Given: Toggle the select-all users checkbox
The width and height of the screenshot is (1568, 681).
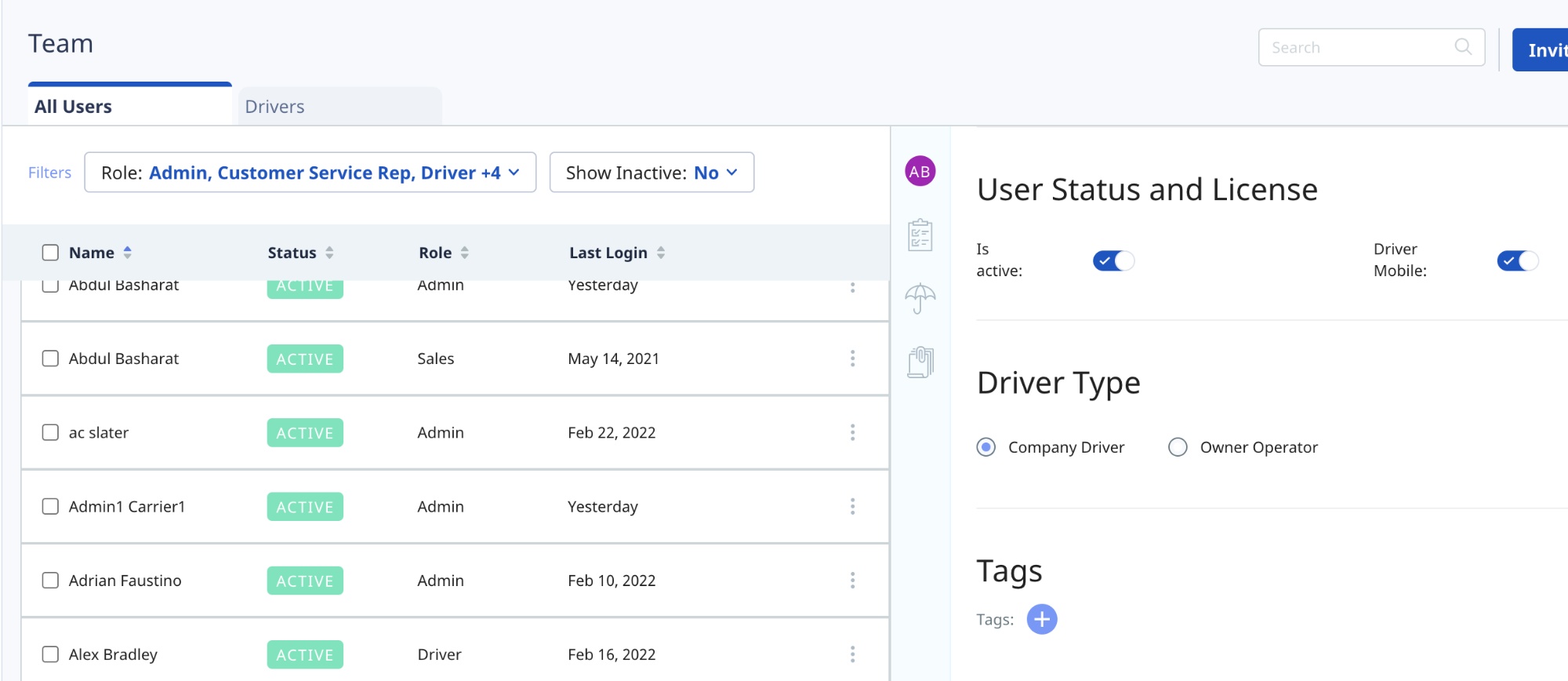Looking at the screenshot, I should (x=50, y=253).
